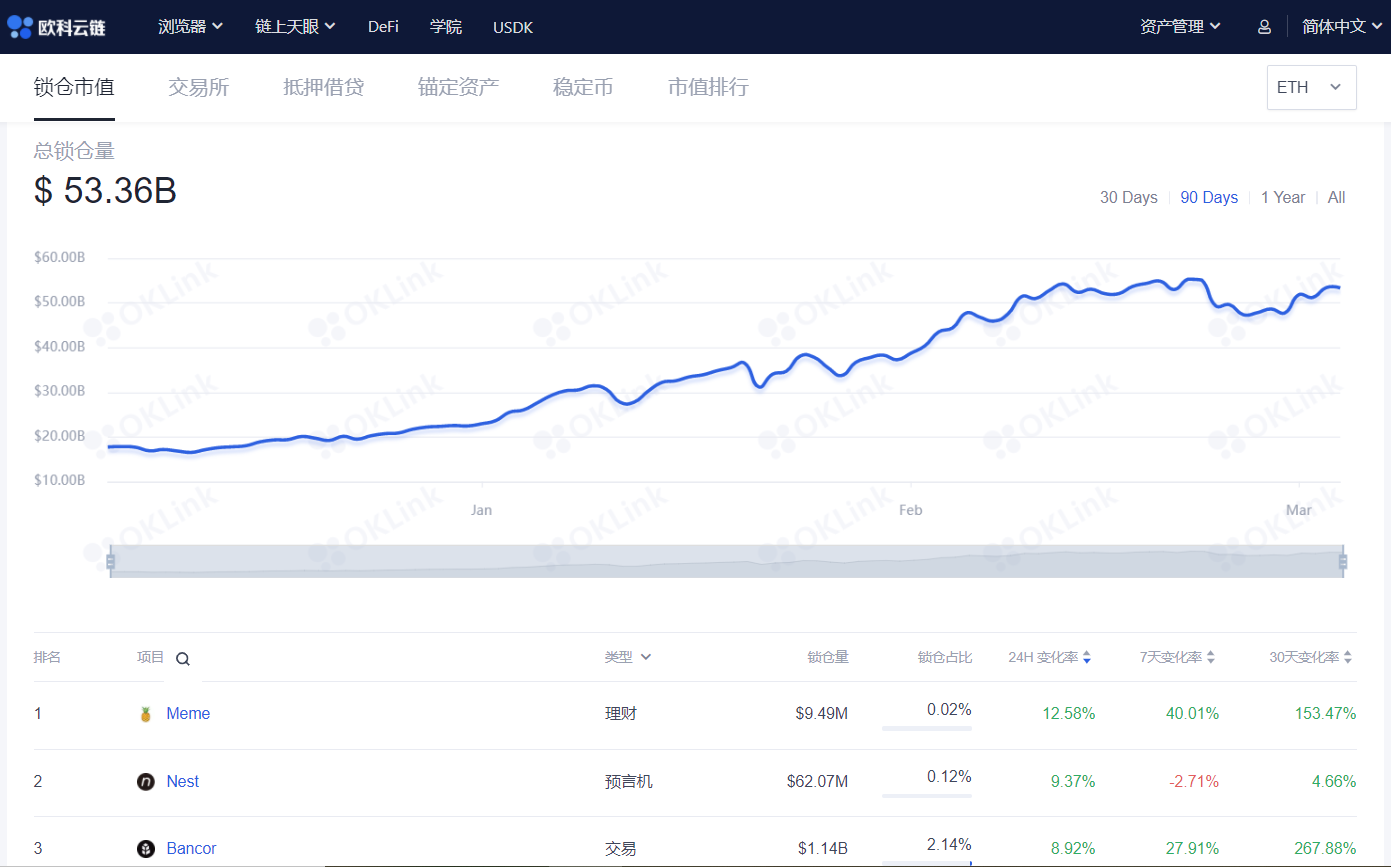
Task: Expand the 链上天眼 menu
Action: [x=295, y=27]
